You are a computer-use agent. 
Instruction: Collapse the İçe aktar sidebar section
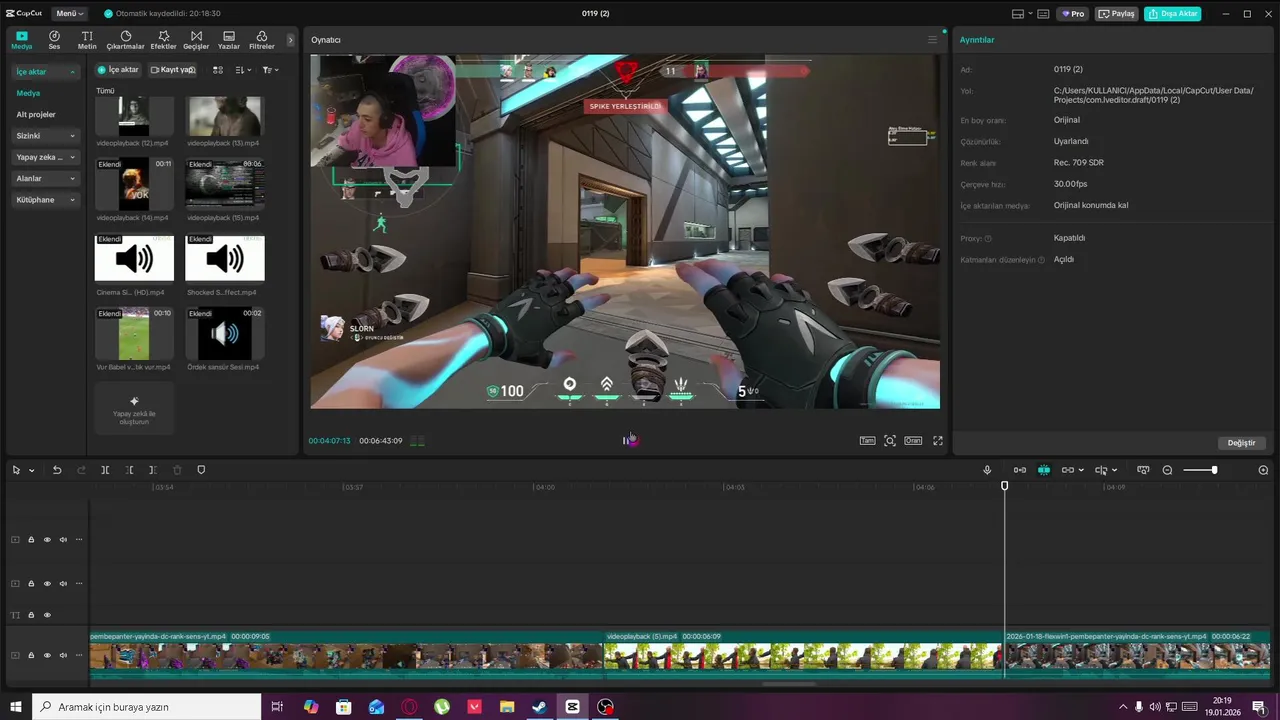pyautogui.click(x=46, y=72)
